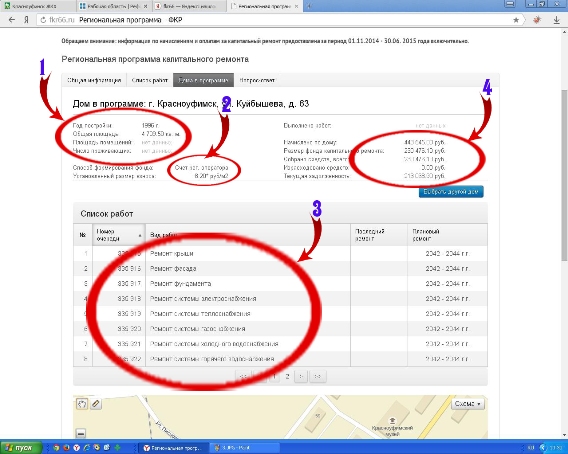Screen dimensions: 568x454
Task: Select the Ремонт системы горячего водоснабжения row
Action: [x=280, y=359]
